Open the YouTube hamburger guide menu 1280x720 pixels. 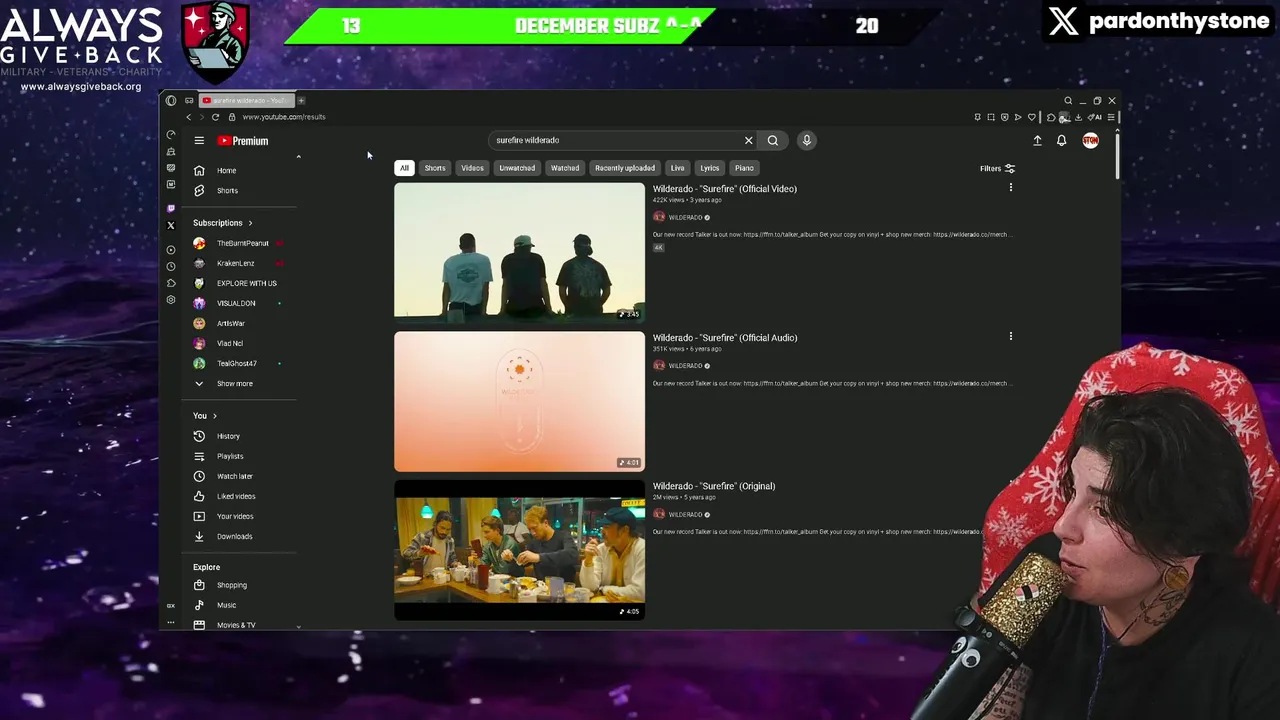199,141
